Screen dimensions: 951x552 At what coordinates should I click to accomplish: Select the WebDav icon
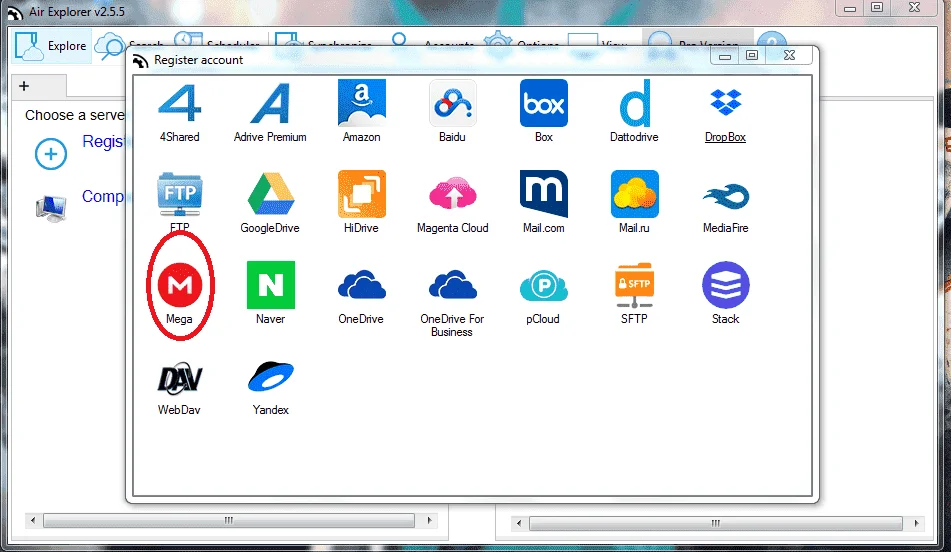[x=180, y=379]
